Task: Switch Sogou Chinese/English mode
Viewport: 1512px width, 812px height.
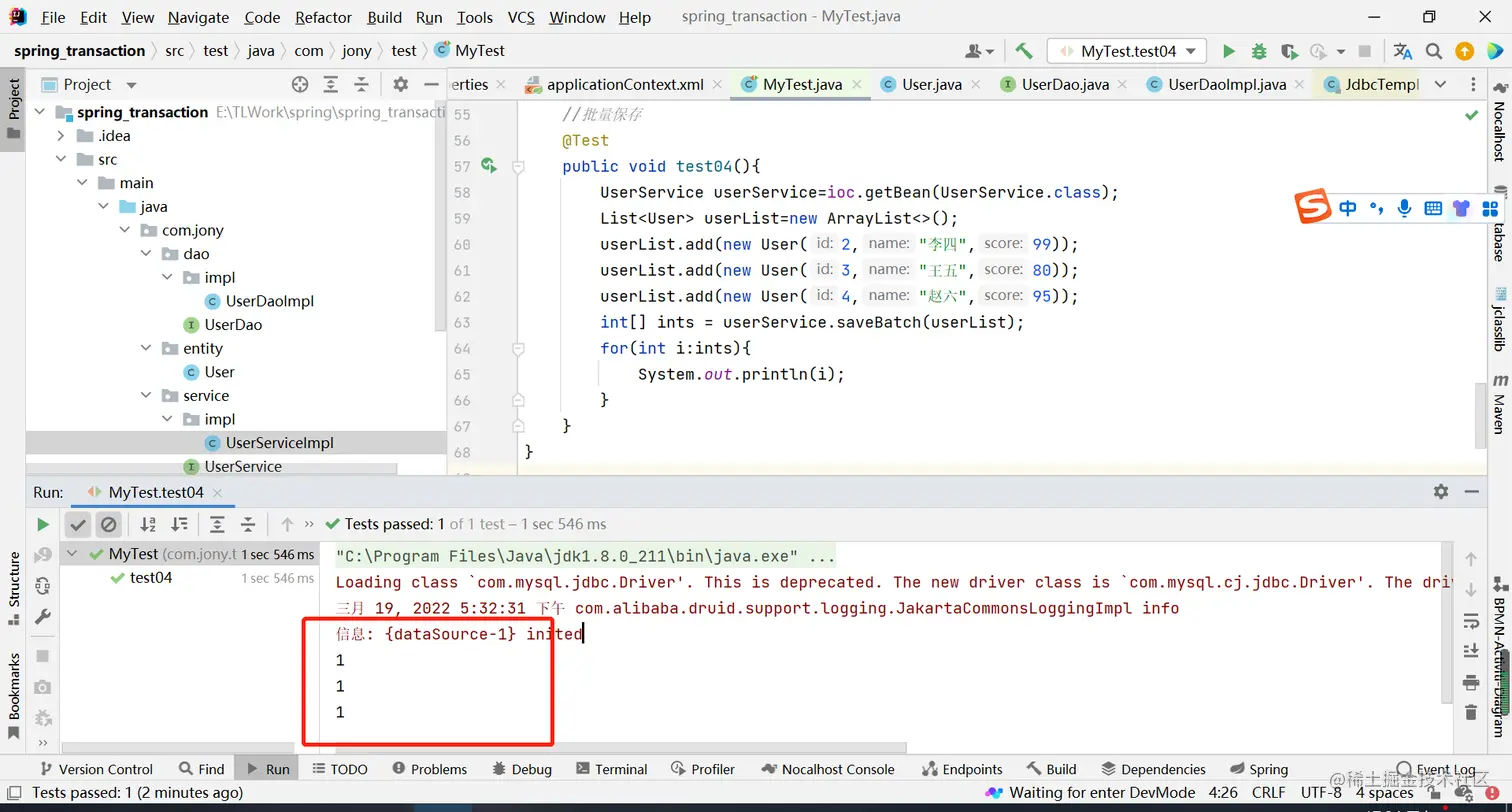Action: point(1348,208)
